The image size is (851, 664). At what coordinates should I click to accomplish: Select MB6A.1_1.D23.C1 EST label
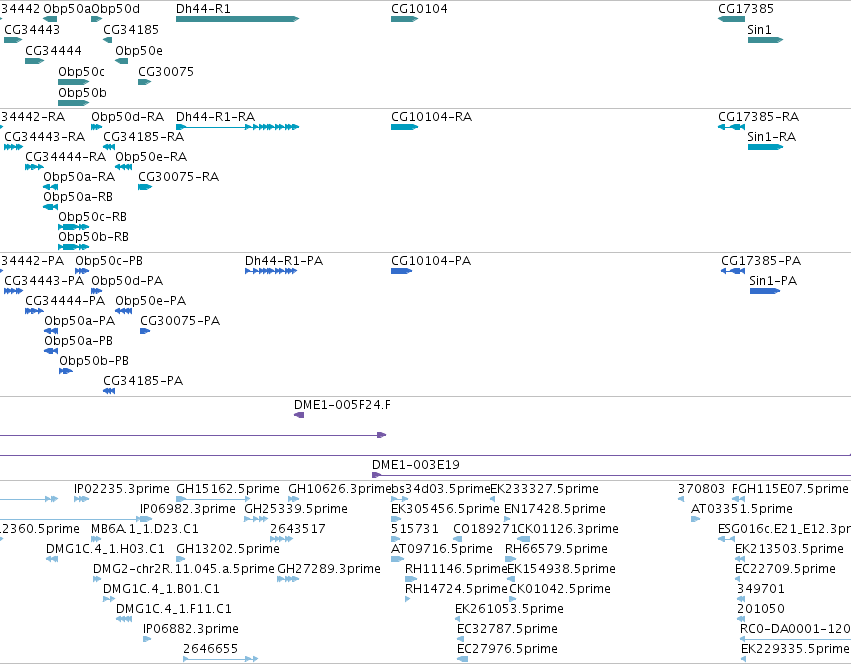(x=145, y=529)
